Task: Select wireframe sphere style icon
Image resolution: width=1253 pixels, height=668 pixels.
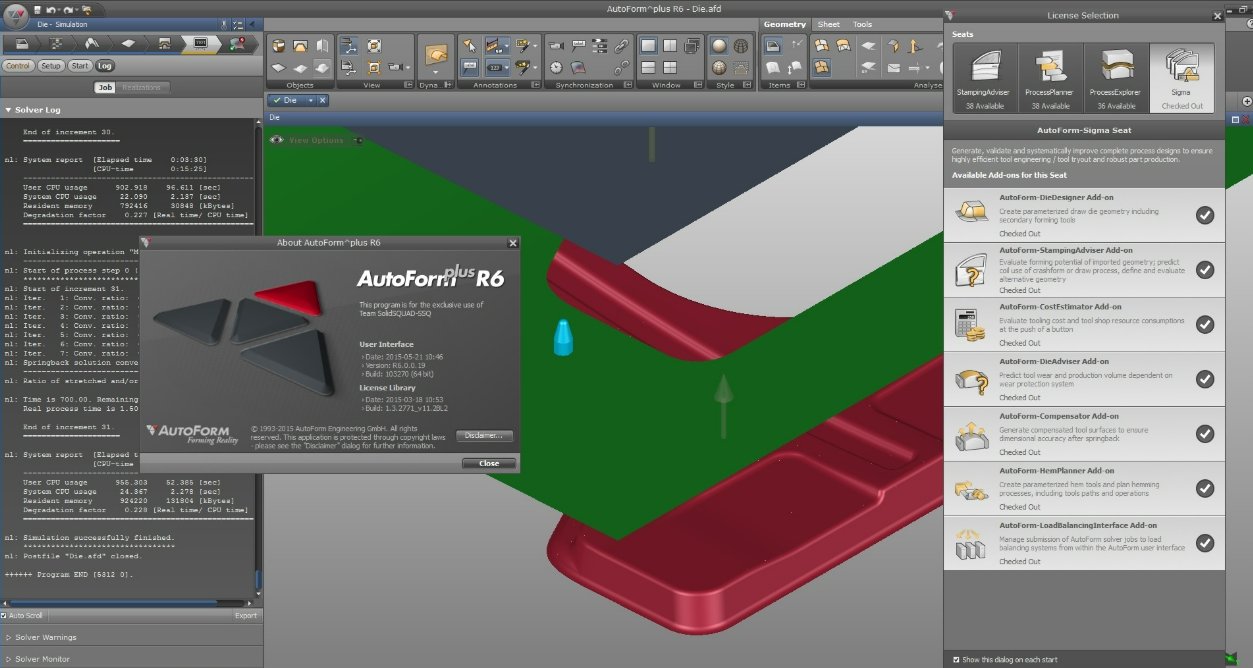Action: [x=741, y=46]
